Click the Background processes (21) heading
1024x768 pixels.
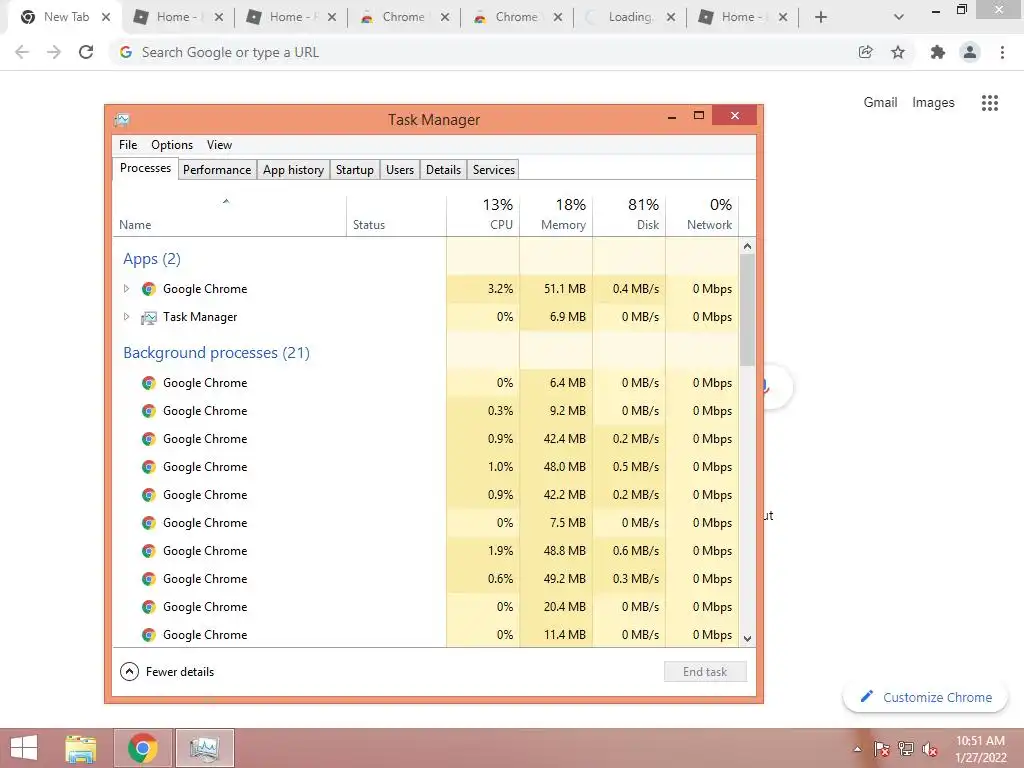point(216,353)
